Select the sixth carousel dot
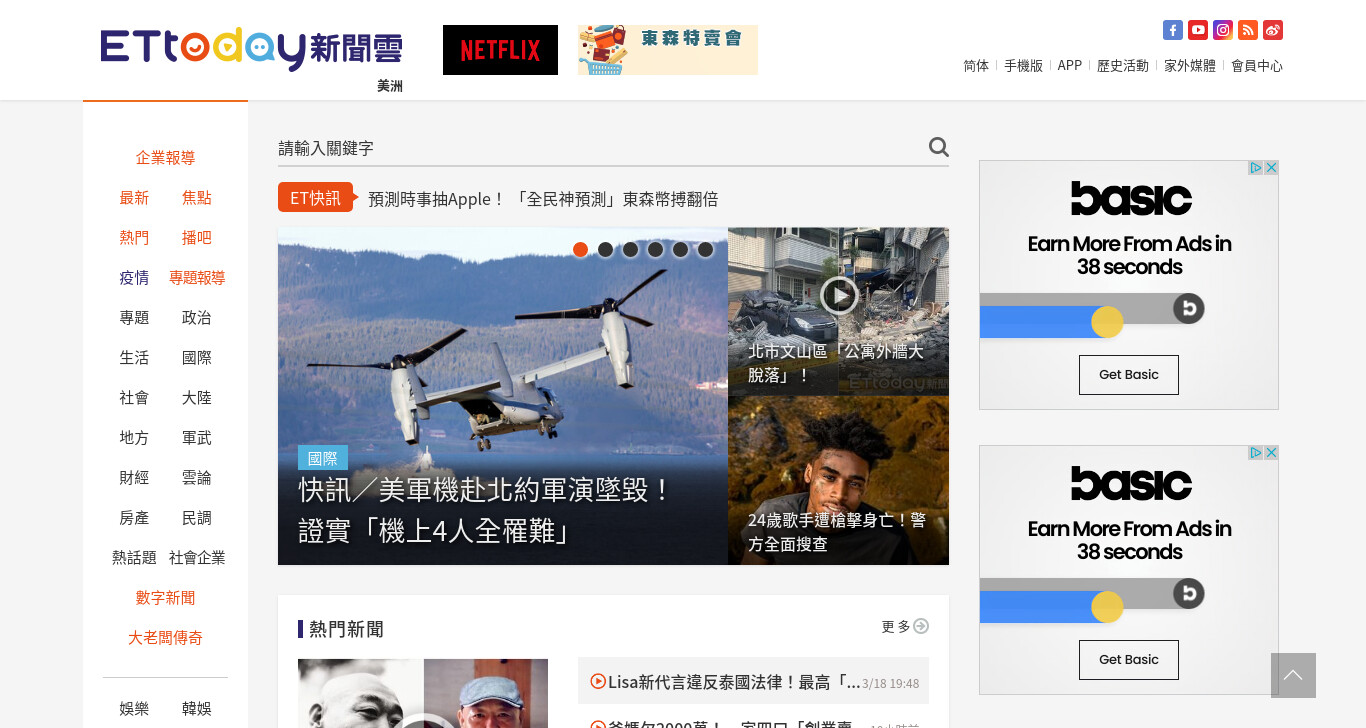1366x728 pixels. click(x=705, y=249)
